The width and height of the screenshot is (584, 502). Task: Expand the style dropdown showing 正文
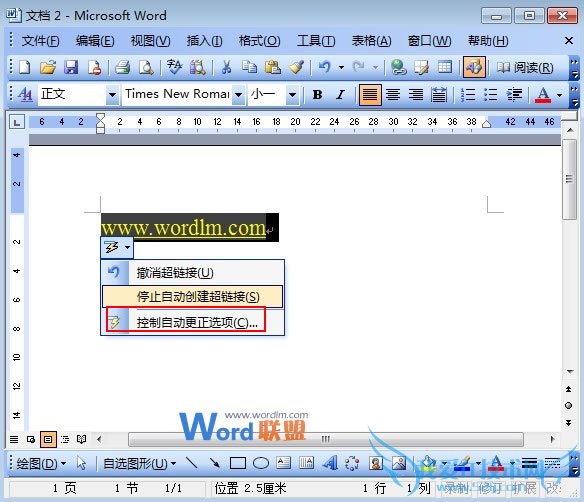pos(112,95)
